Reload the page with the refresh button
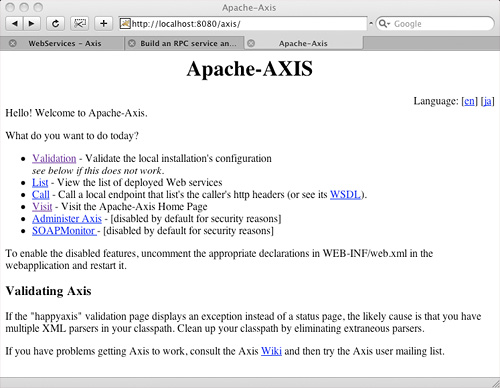The image size is (500, 388). tap(55, 24)
